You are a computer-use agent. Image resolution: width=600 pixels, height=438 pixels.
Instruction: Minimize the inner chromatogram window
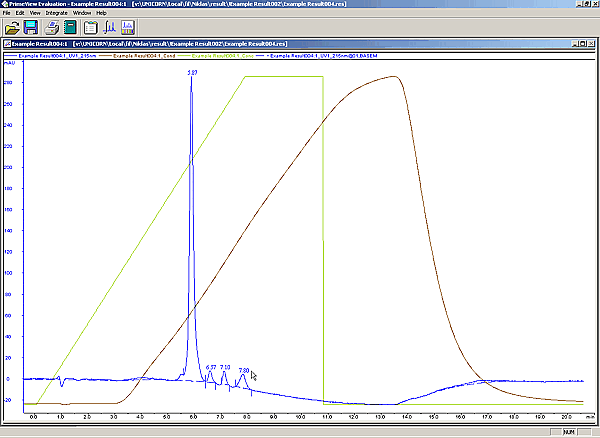[x=576, y=44]
